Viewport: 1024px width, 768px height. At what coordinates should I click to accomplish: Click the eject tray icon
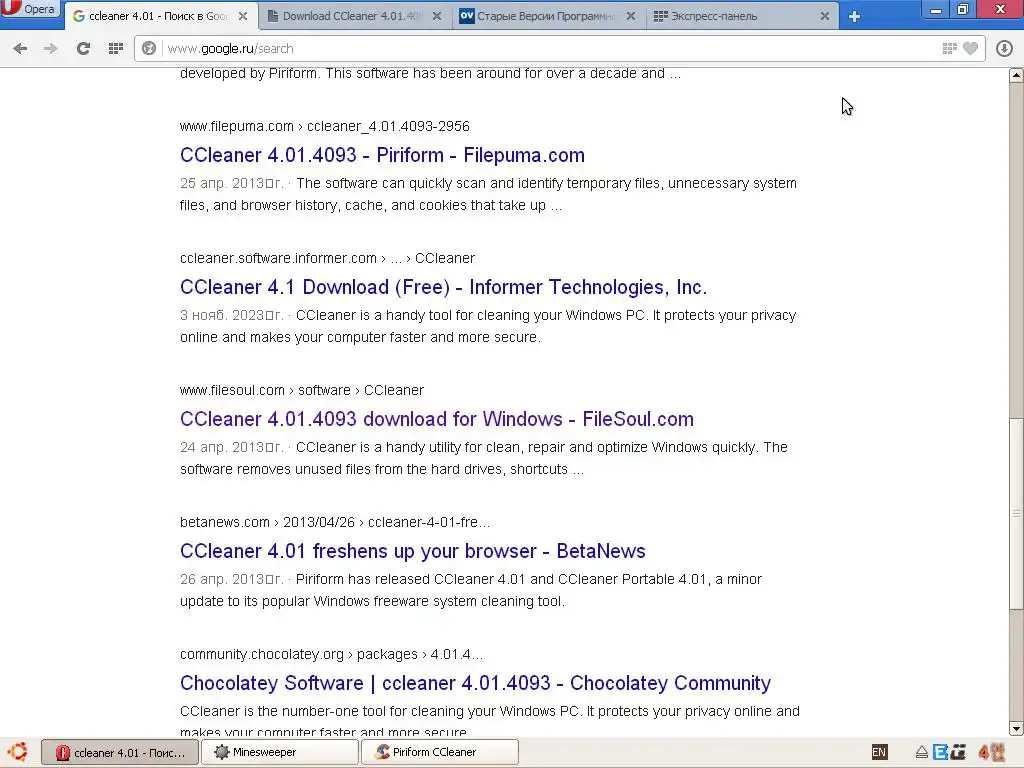pos(921,753)
